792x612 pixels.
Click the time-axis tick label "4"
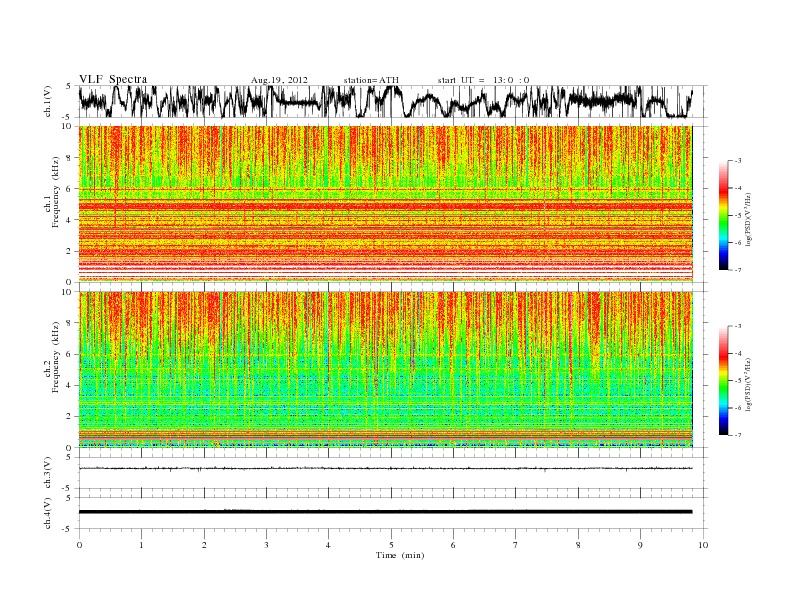[328, 545]
